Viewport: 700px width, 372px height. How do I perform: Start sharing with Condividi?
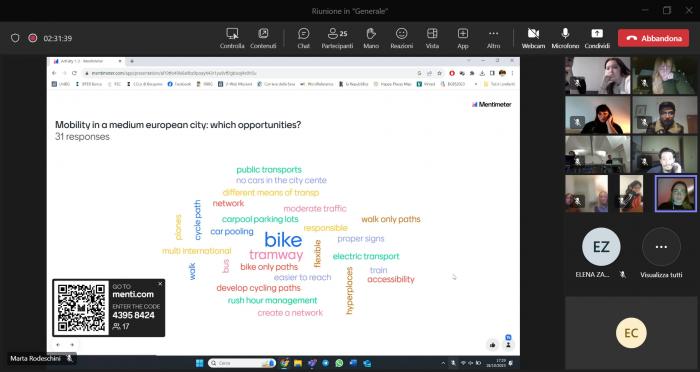pos(597,38)
